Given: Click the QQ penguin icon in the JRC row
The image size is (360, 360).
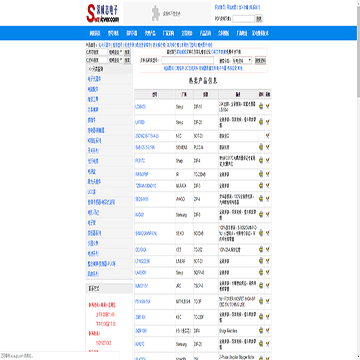Looking at the screenshot, I should 261,286.
